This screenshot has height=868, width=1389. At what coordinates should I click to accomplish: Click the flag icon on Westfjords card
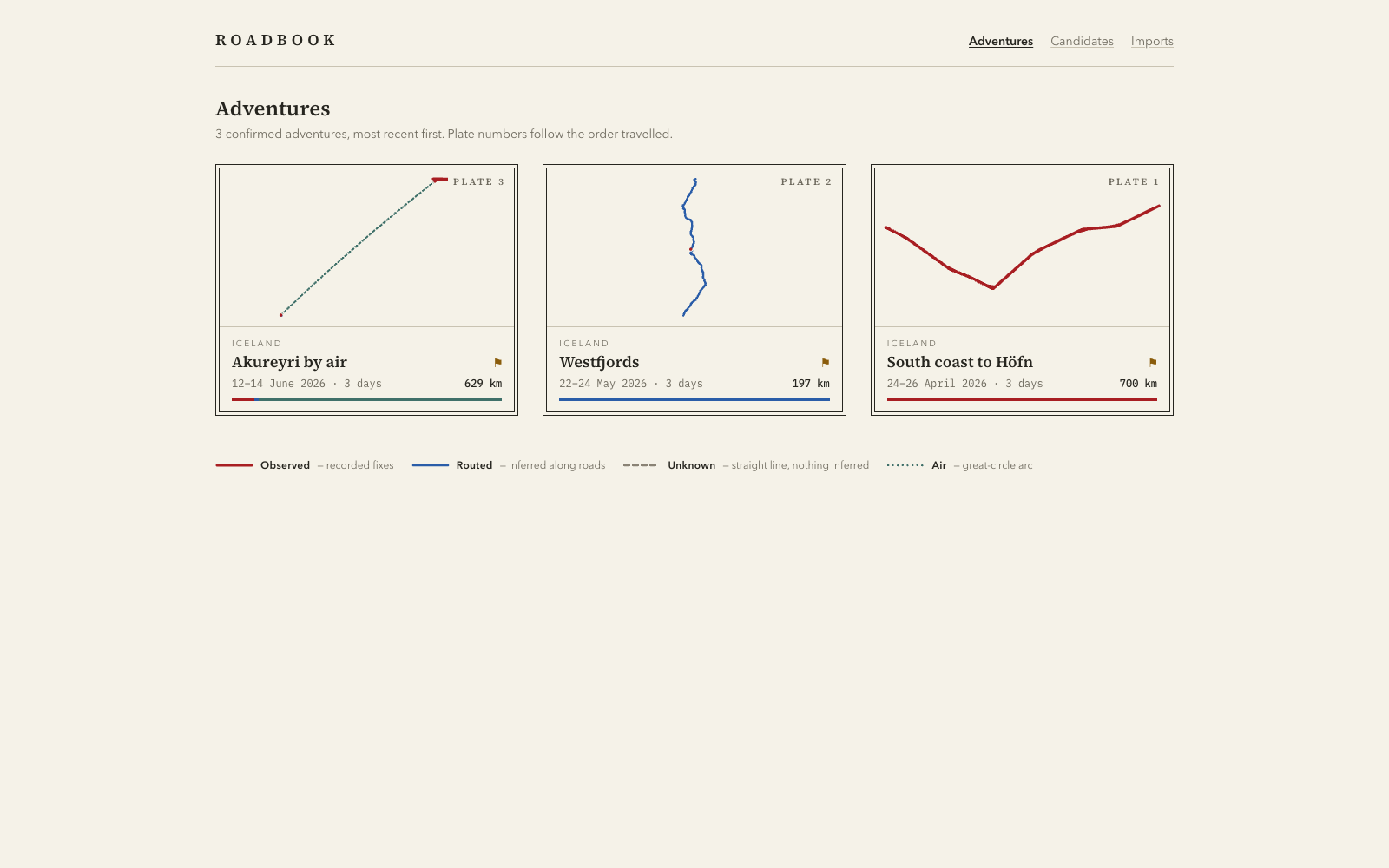[825, 363]
